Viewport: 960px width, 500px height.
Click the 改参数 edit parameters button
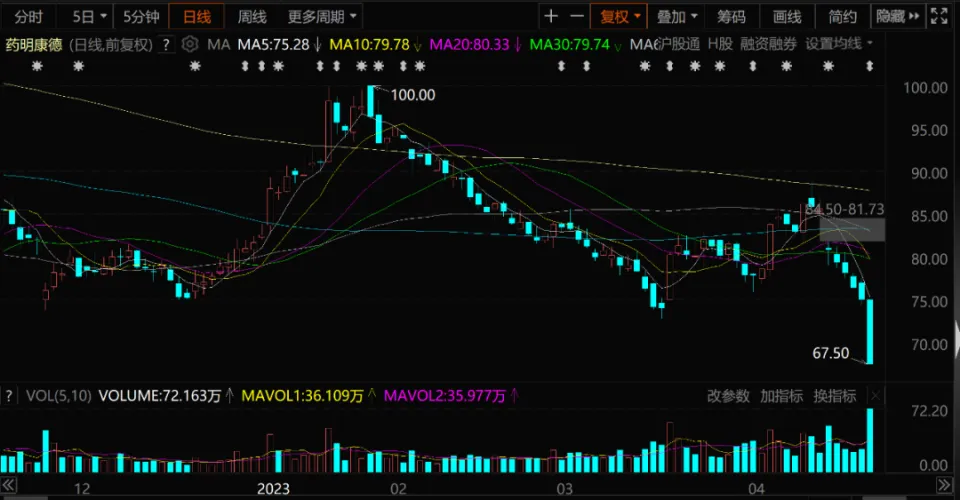728,396
